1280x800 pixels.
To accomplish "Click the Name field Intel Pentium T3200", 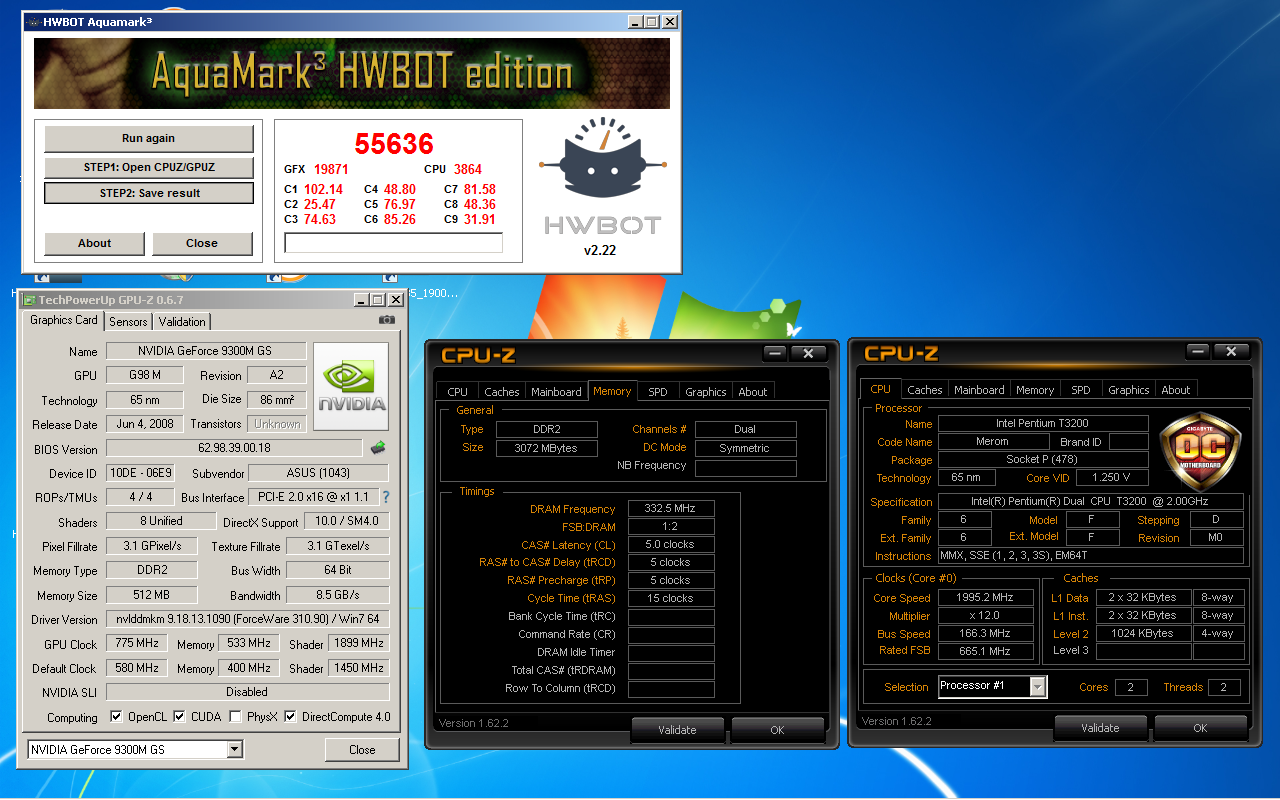I will pos(1042,424).
